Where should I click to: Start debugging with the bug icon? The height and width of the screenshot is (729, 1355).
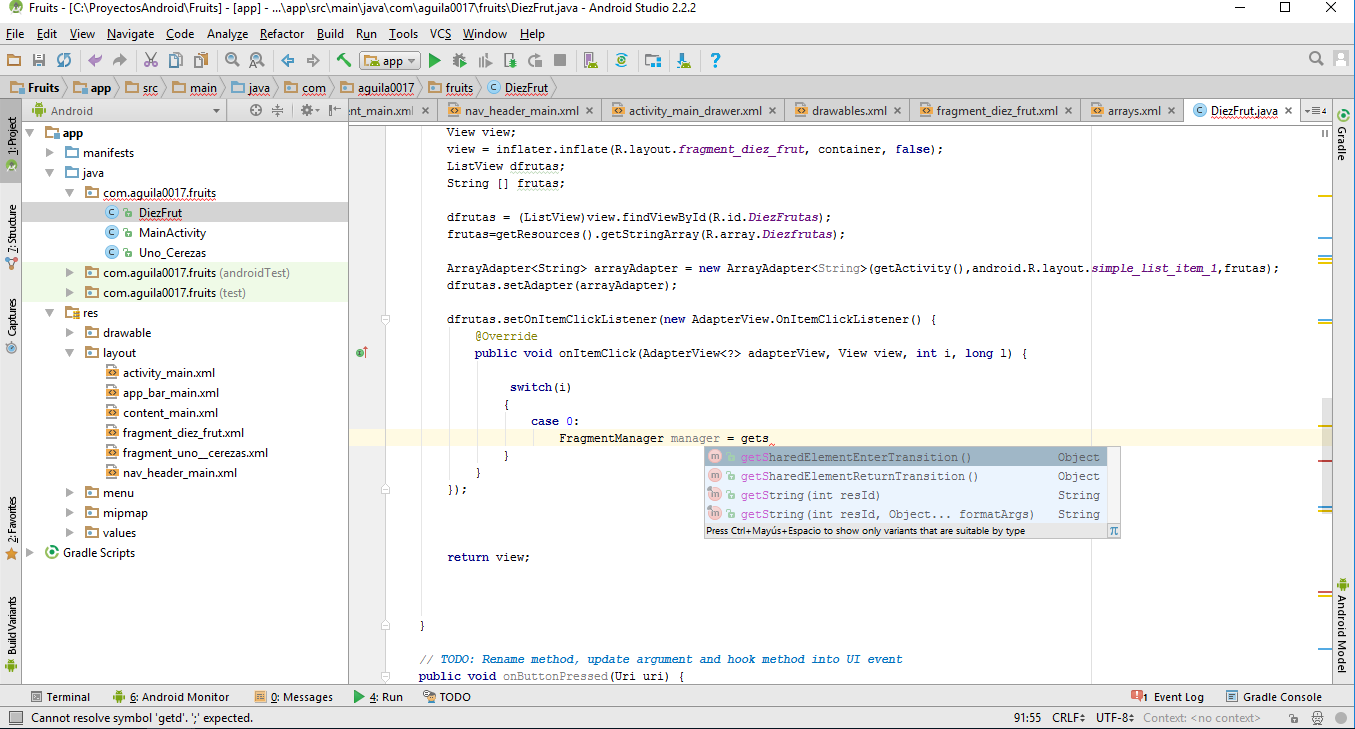pyautogui.click(x=460, y=60)
